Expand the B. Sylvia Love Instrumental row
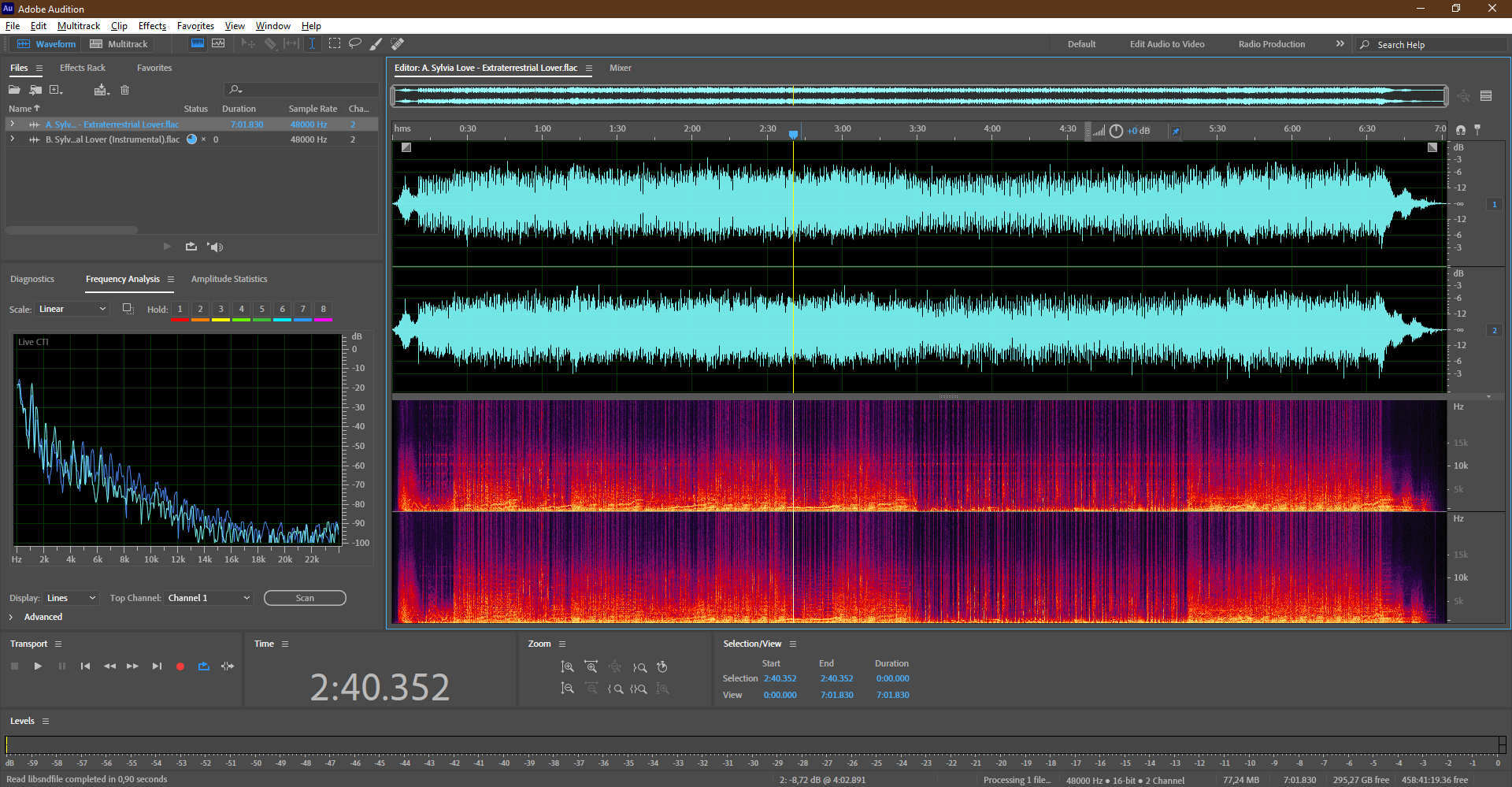 (12, 139)
